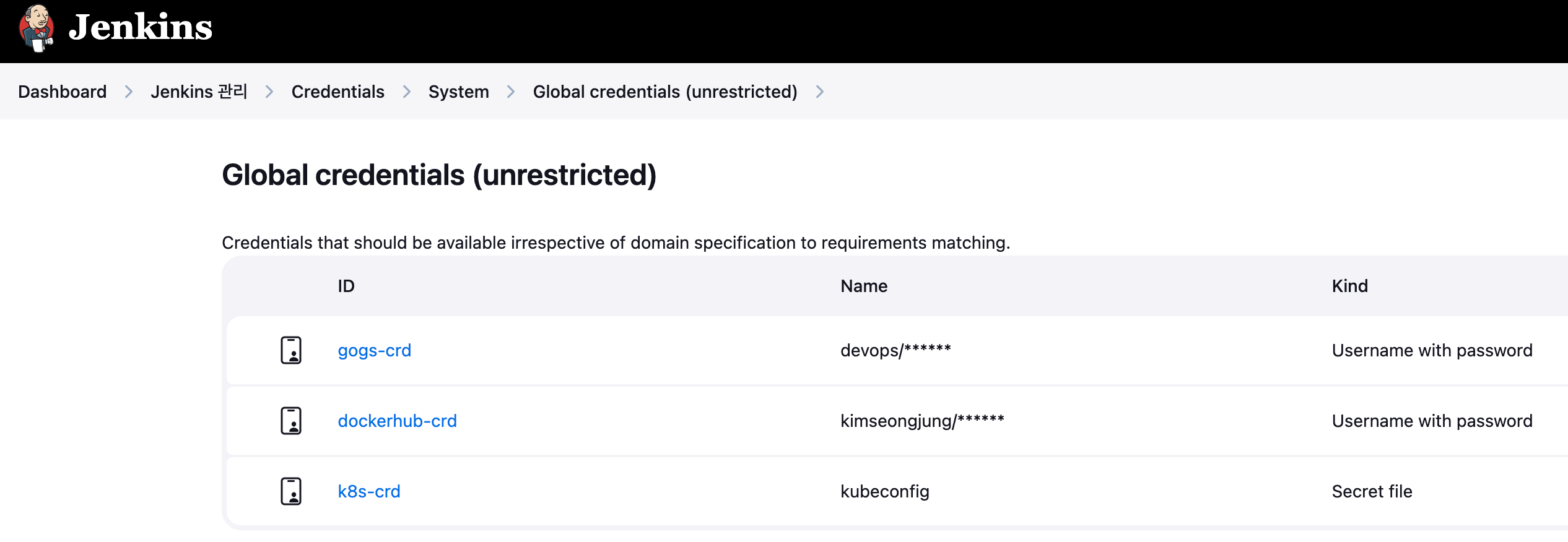The image size is (1568, 542).
Task: Navigate to the Credentials breadcrumb
Action: (338, 92)
